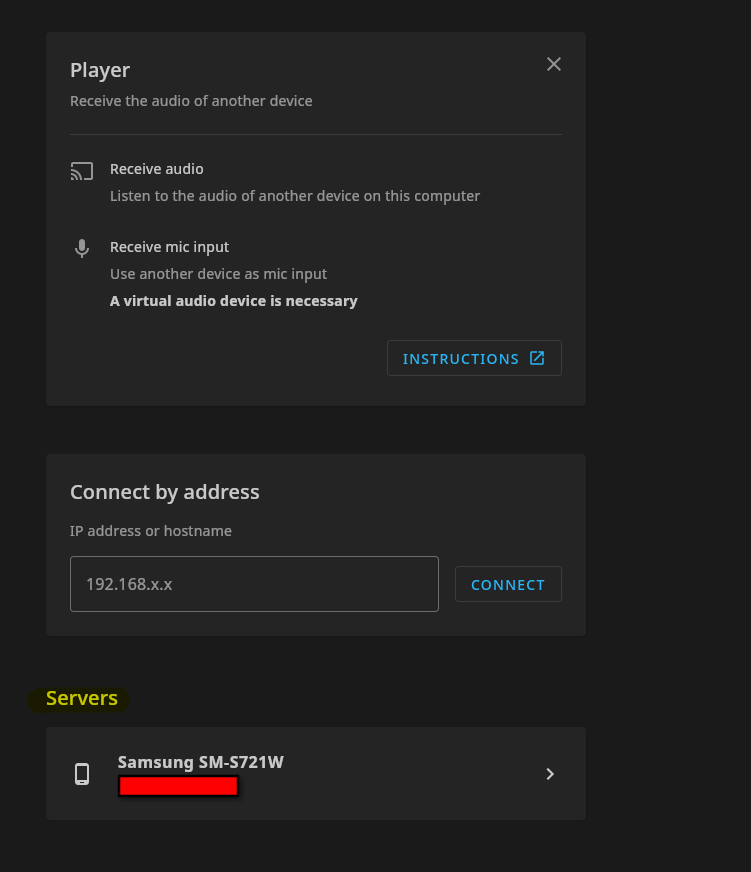
Task: Click 'Listen to the audio' description text
Action: pos(295,196)
